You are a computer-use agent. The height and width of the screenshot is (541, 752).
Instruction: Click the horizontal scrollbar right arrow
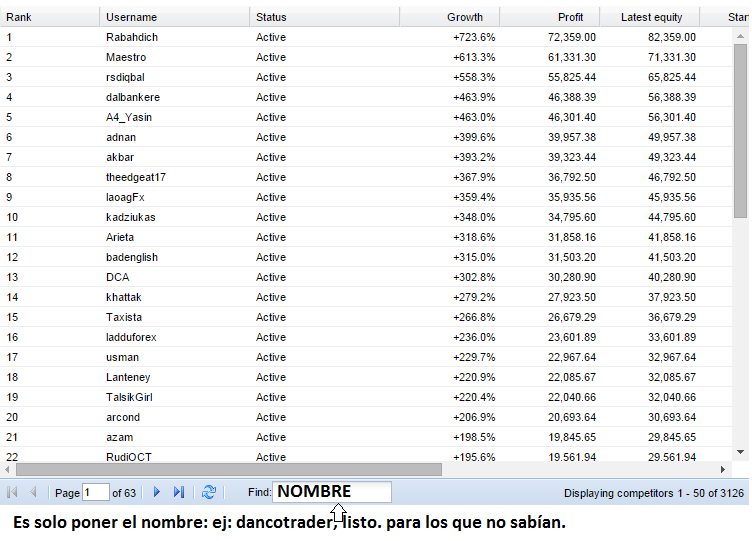[724, 469]
